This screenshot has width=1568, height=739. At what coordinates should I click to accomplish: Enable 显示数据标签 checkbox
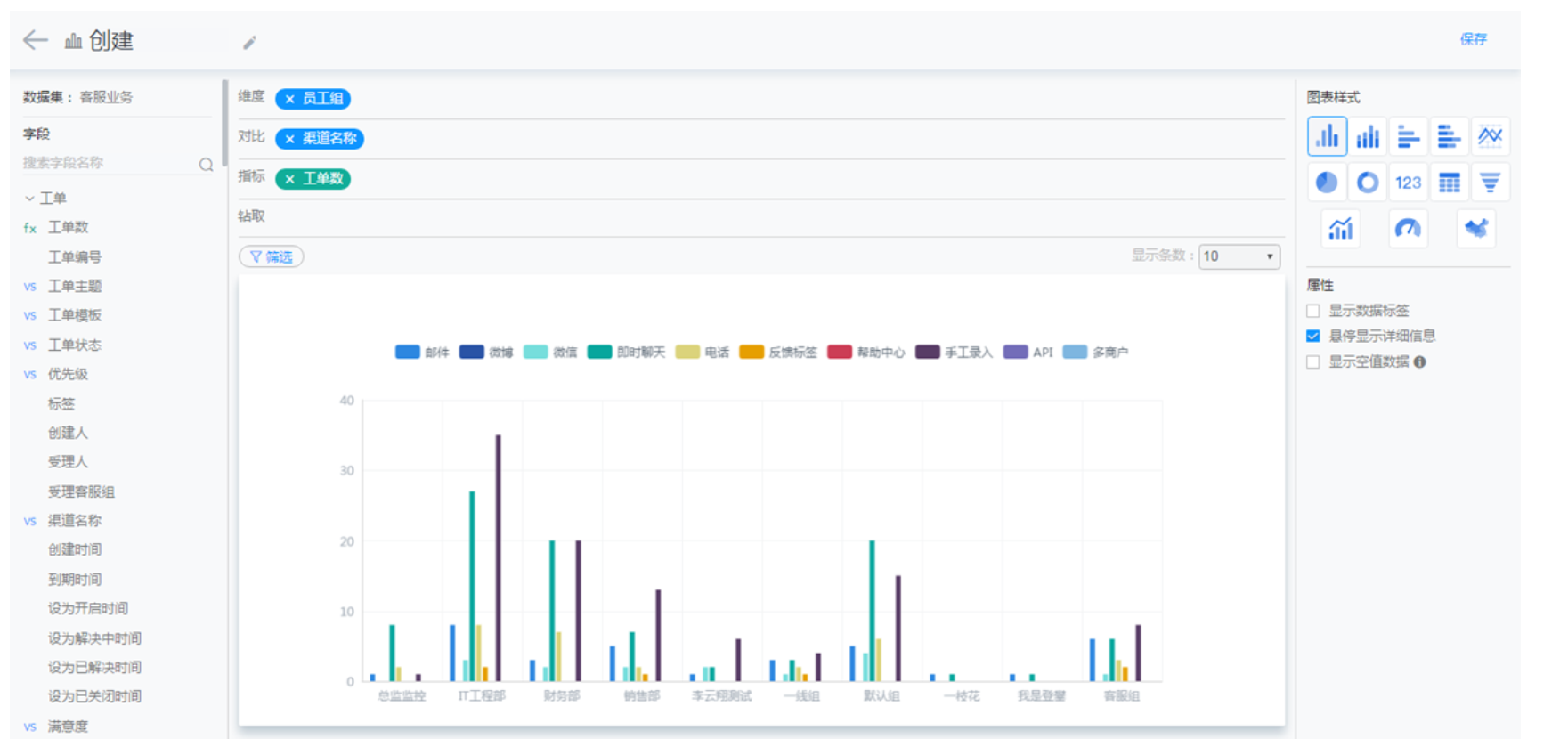click(x=1312, y=311)
